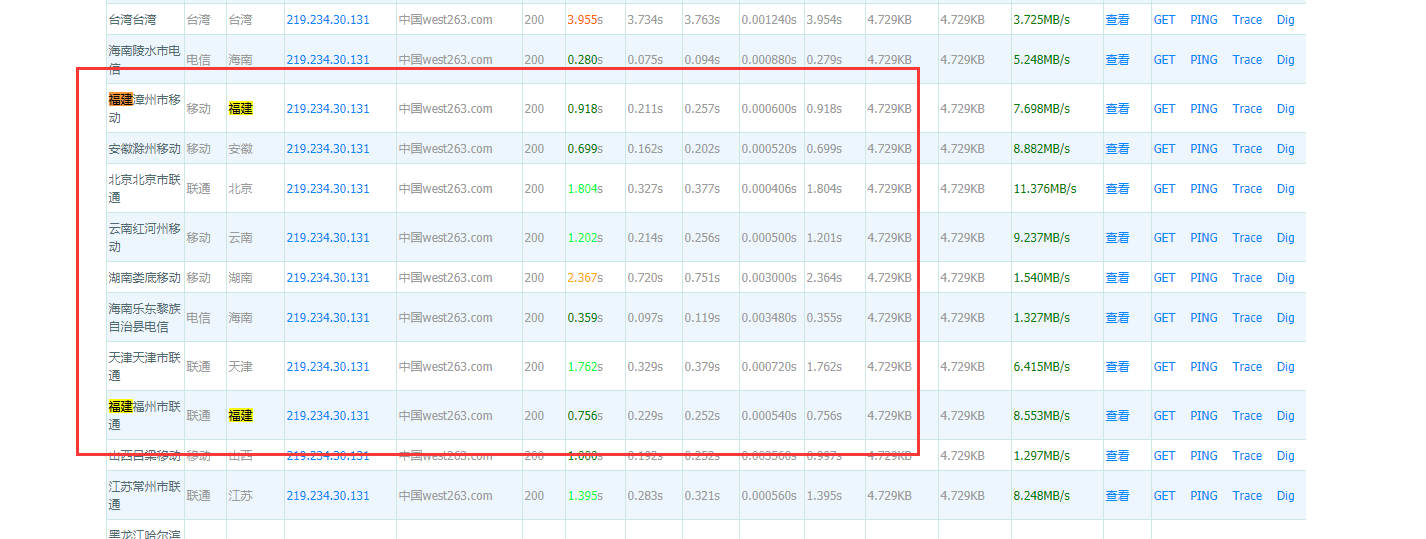1426x539 pixels.
Task: Open Trace for 安徽滁州移动 row
Action: [x=1247, y=149]
